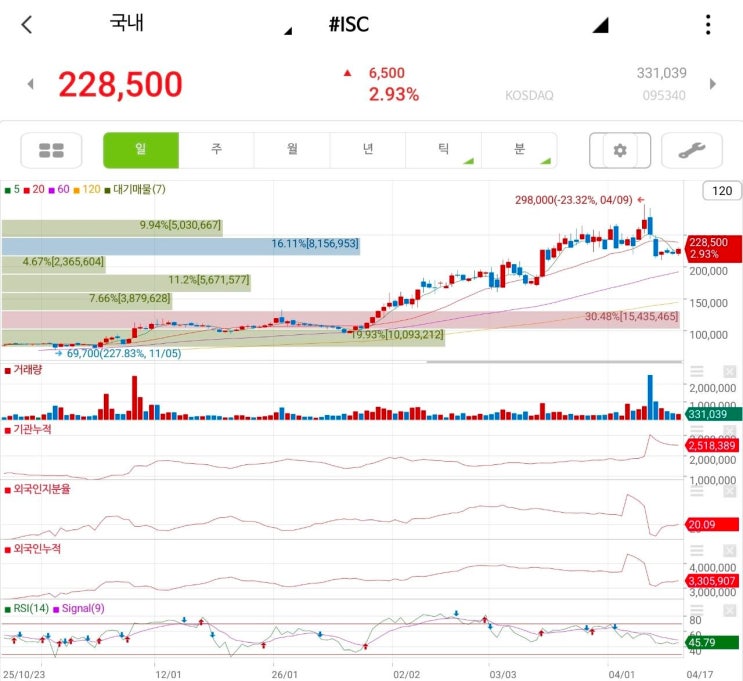Tap the KOSDAQ market label

pyautogui.click(x=529, y=96)
